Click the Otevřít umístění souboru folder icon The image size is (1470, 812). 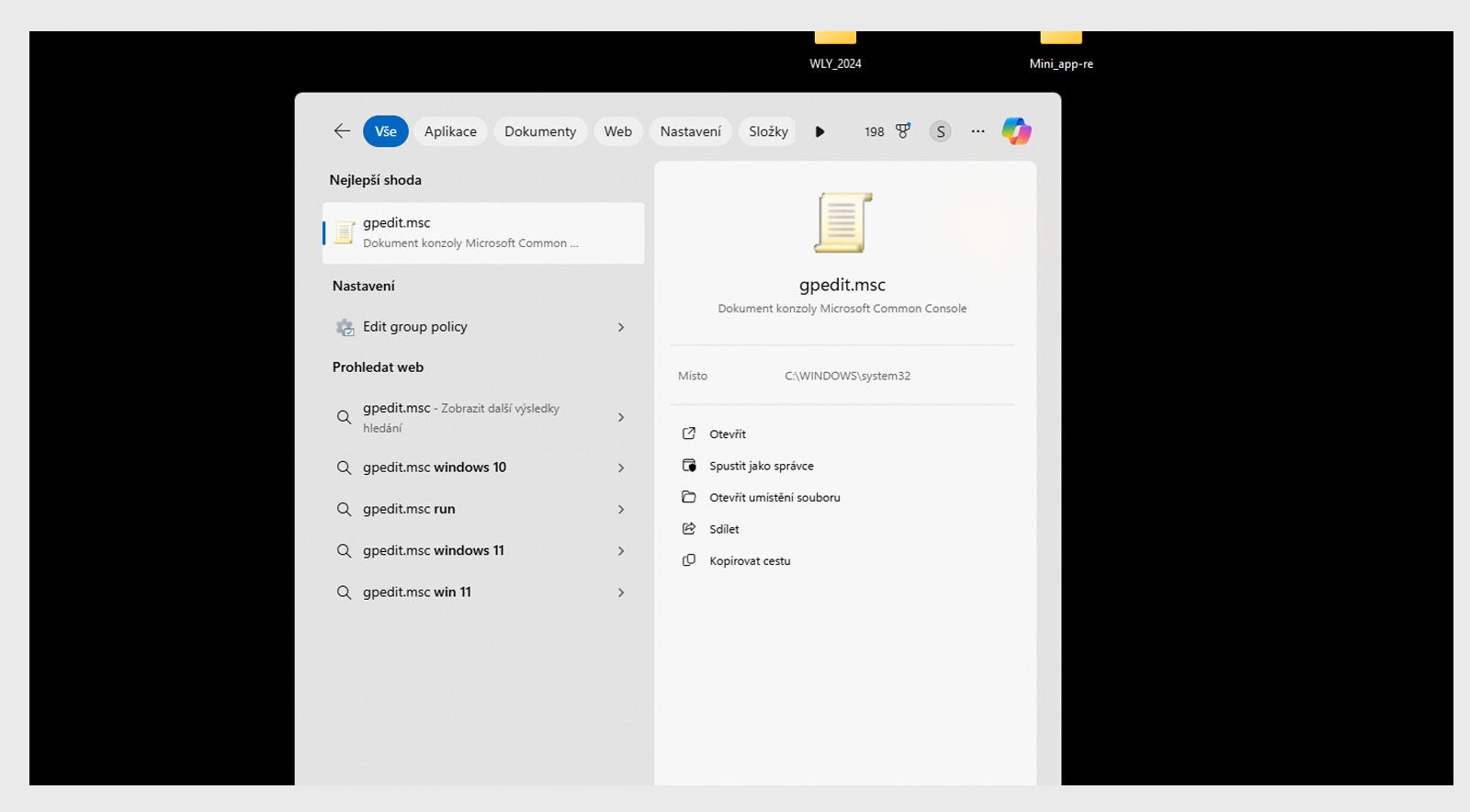[x=689, y=497]
